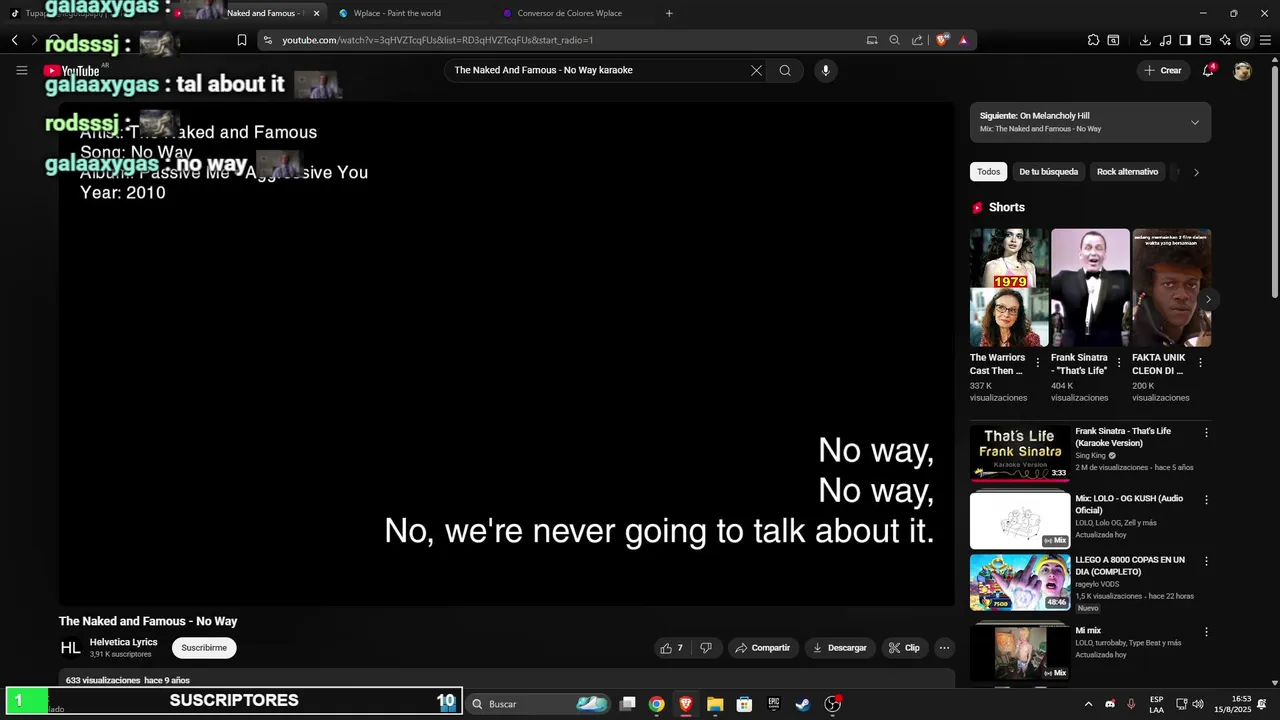Open Epic Games Launcher from taskbar
1280x720 pixels.
pyautogui.click(x=773, y=704)
